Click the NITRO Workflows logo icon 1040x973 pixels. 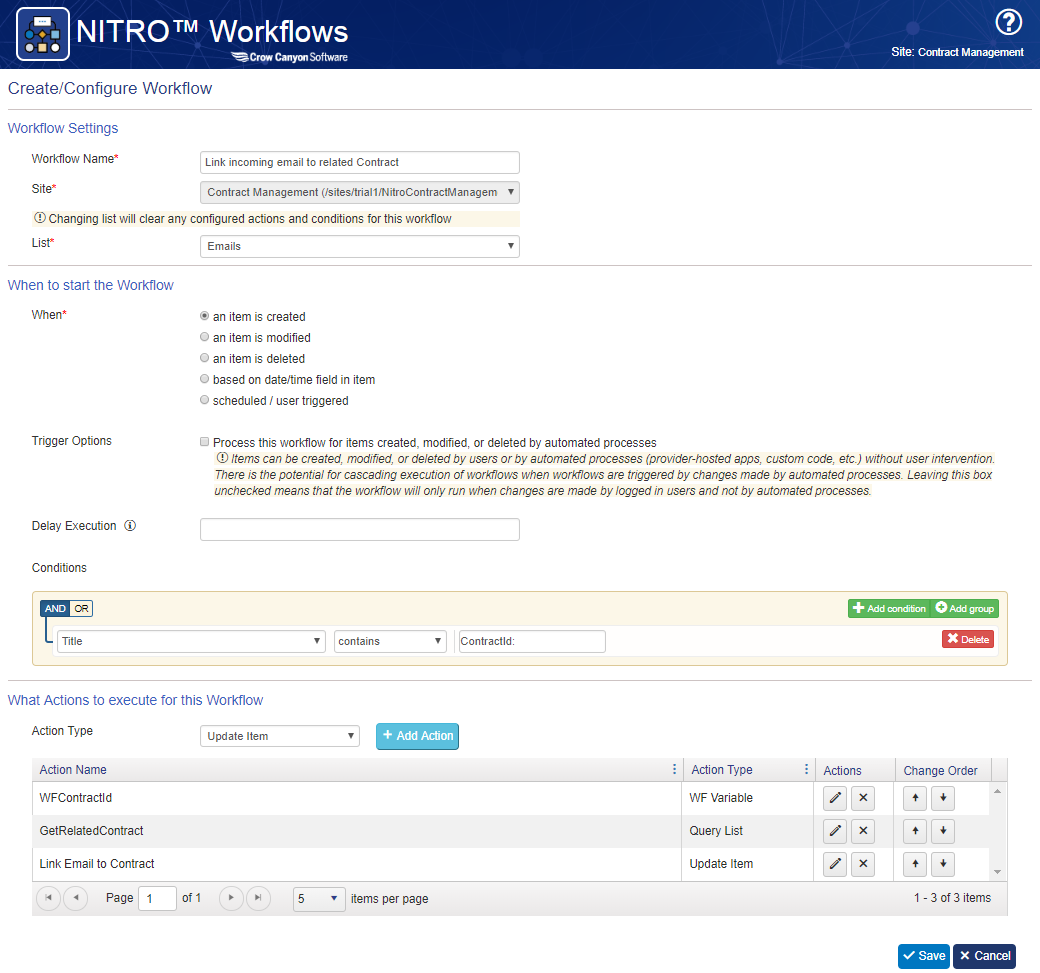(x=43, y=34)
